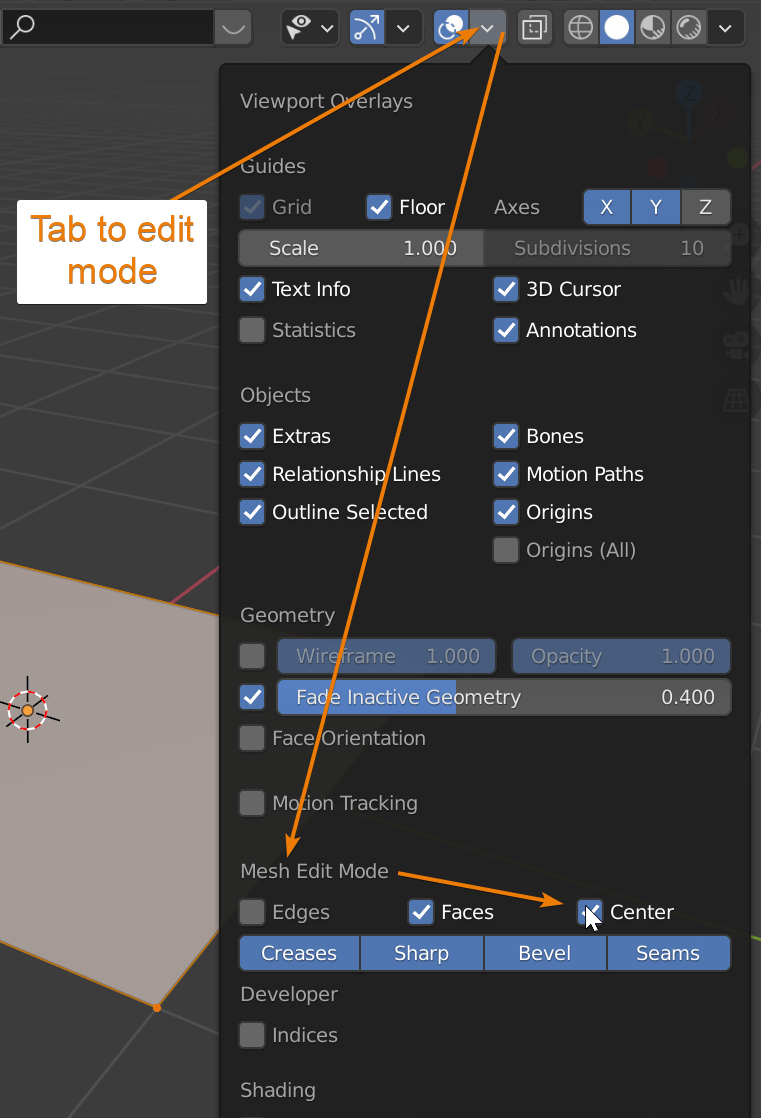761x1118 pixels.
Task: Toggle the Sharp button
Action: coord(422,953)
